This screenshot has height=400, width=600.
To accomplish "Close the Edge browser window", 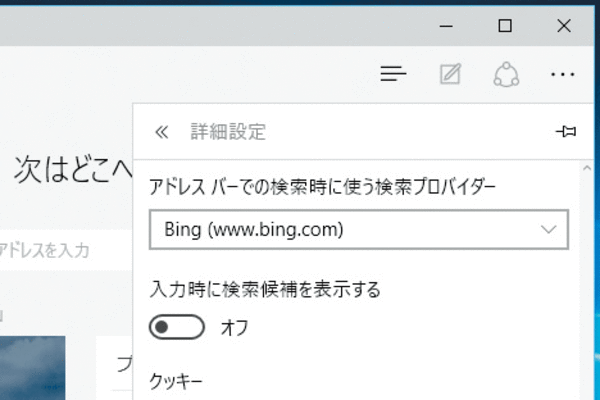I will pyautogui.click(x=564, y=26).
